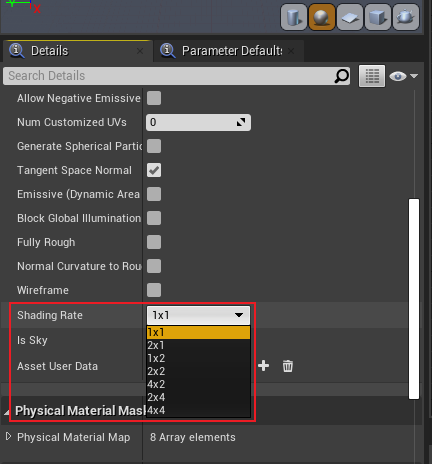Viewport: 432px width, 464px height.
Task: Add an Asset User Data element
Action: (x=263, y=366)
